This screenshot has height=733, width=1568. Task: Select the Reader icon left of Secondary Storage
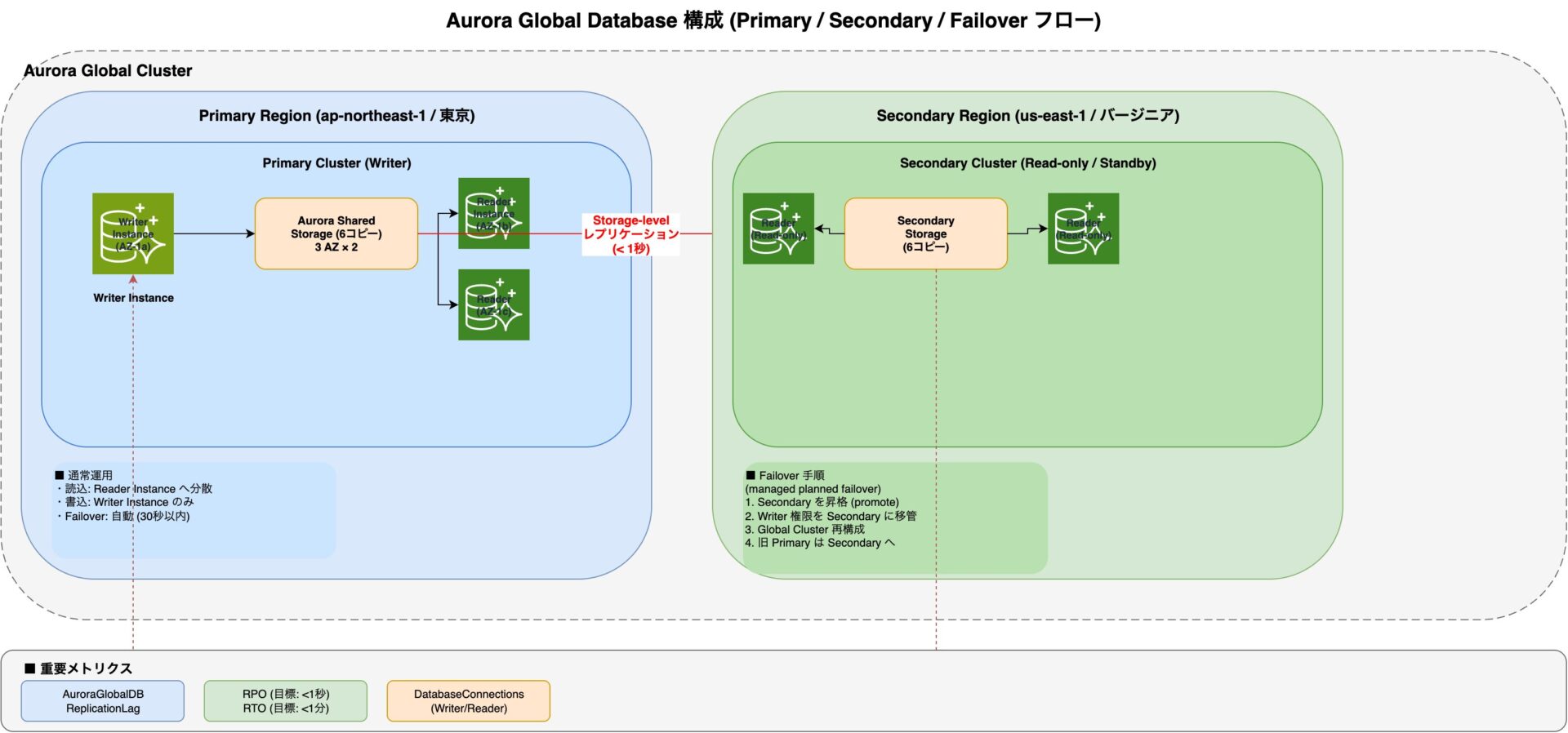pos(778,229)
